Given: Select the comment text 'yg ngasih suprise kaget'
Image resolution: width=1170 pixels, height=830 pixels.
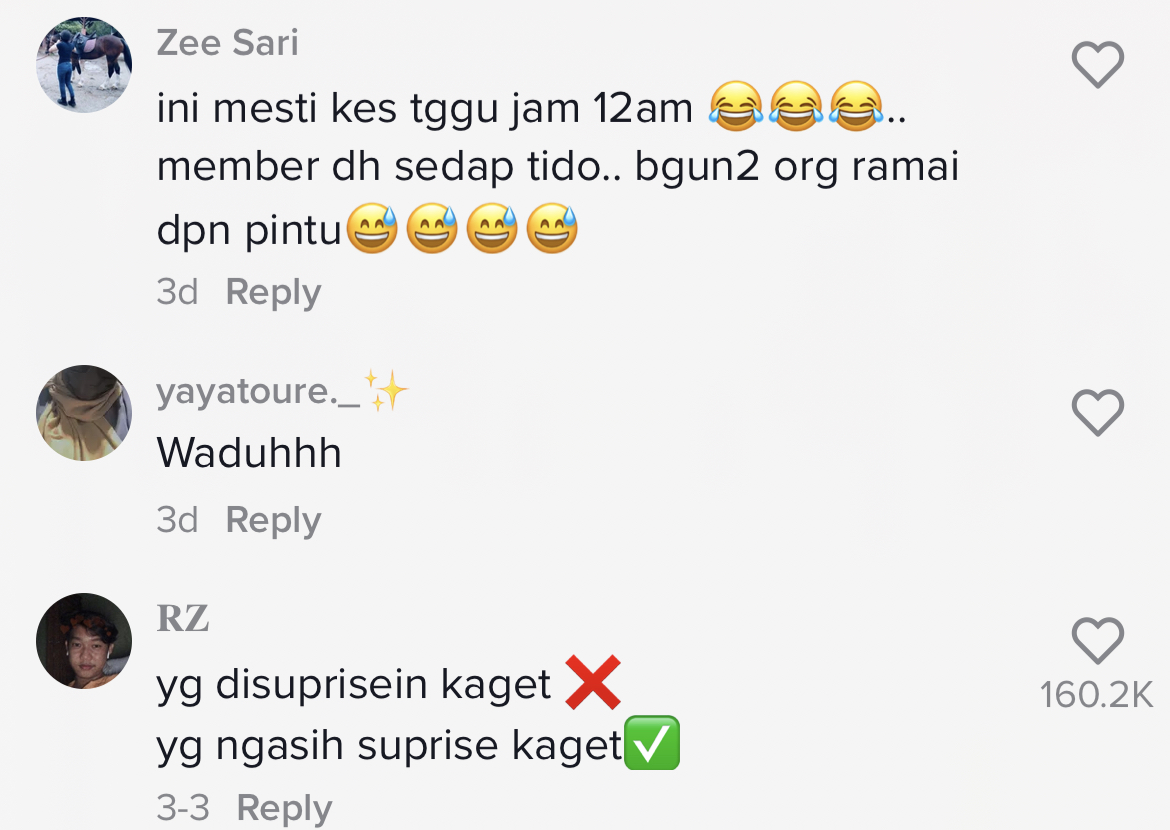Looking at the screenshot, I should (389, 746).
